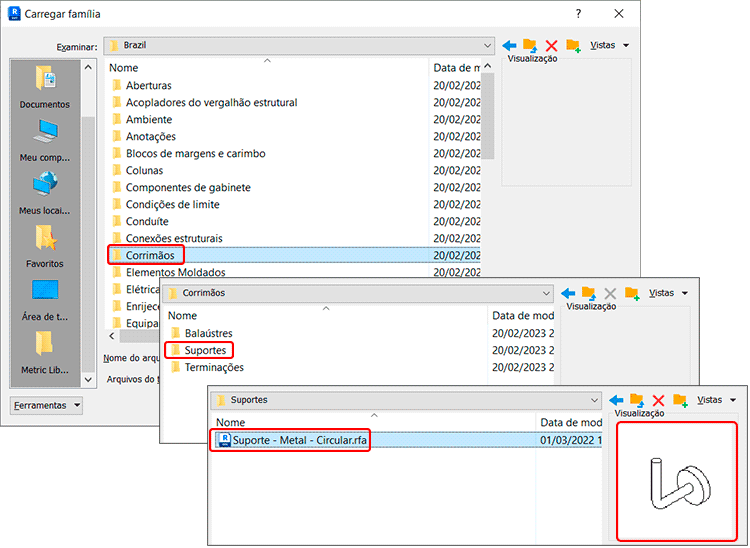This screenshot has height=548, width=750.
Task: Expand the Examinar Brazil folder dropdown
Action: (486, 46)
